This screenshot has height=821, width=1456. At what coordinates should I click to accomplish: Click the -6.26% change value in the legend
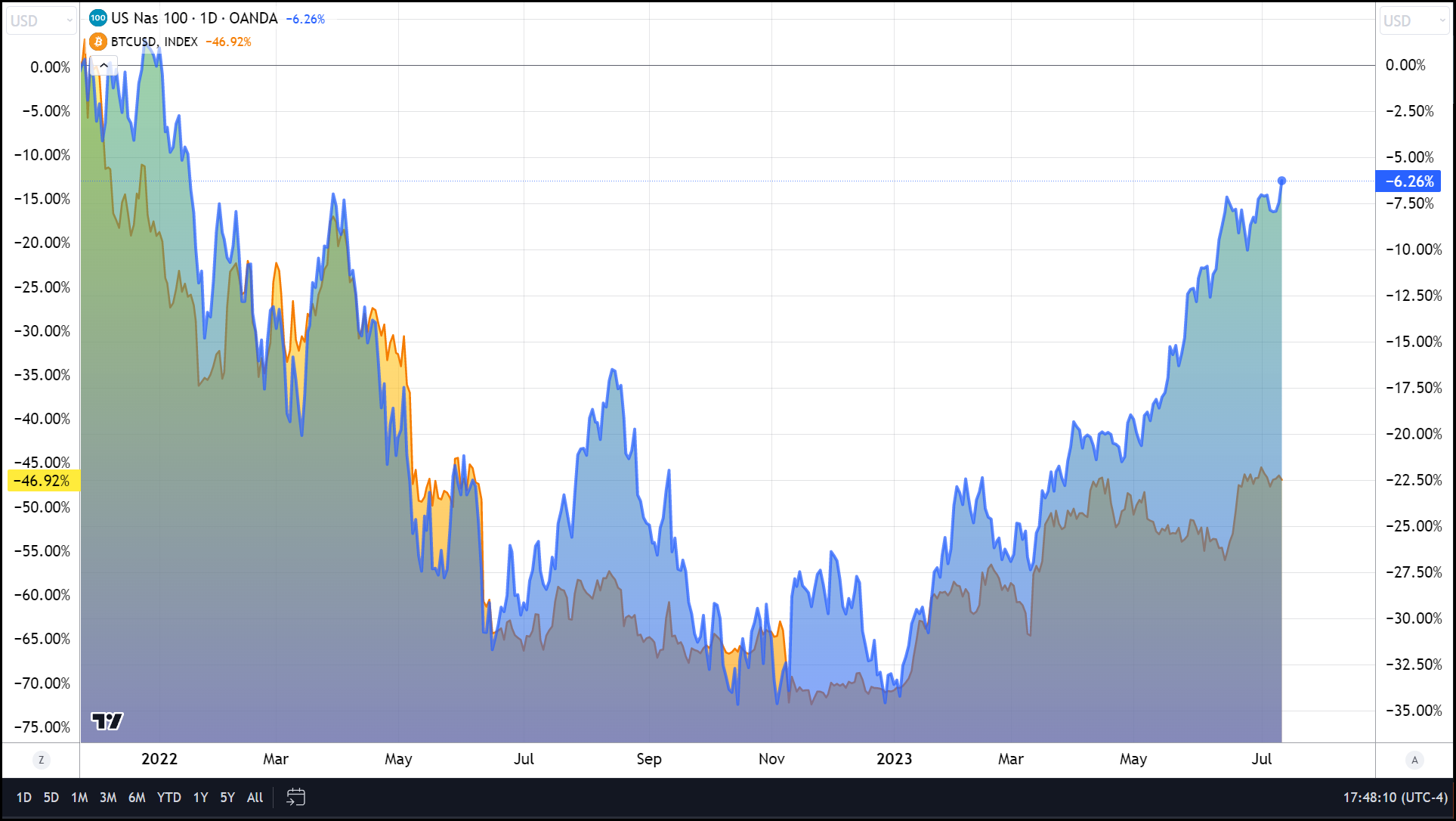pyautogui.click(x=305, y=19)
